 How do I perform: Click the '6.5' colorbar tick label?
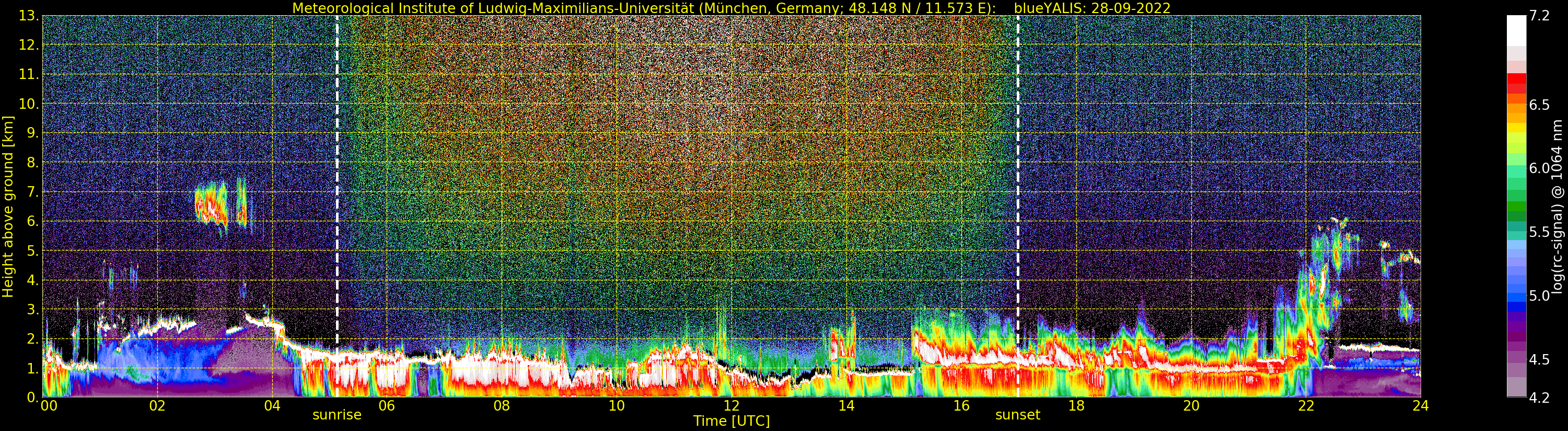[x=1539, y=105]
